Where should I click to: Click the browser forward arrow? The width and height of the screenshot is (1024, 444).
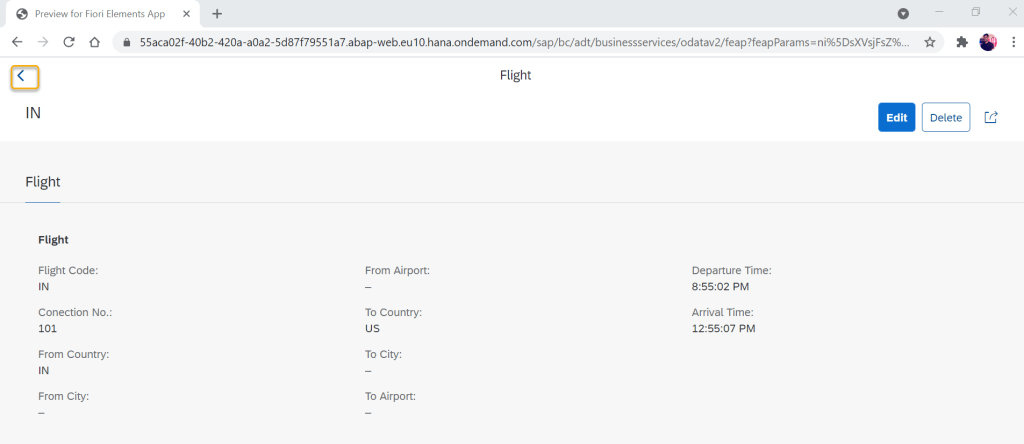click(x=43, y=42)
